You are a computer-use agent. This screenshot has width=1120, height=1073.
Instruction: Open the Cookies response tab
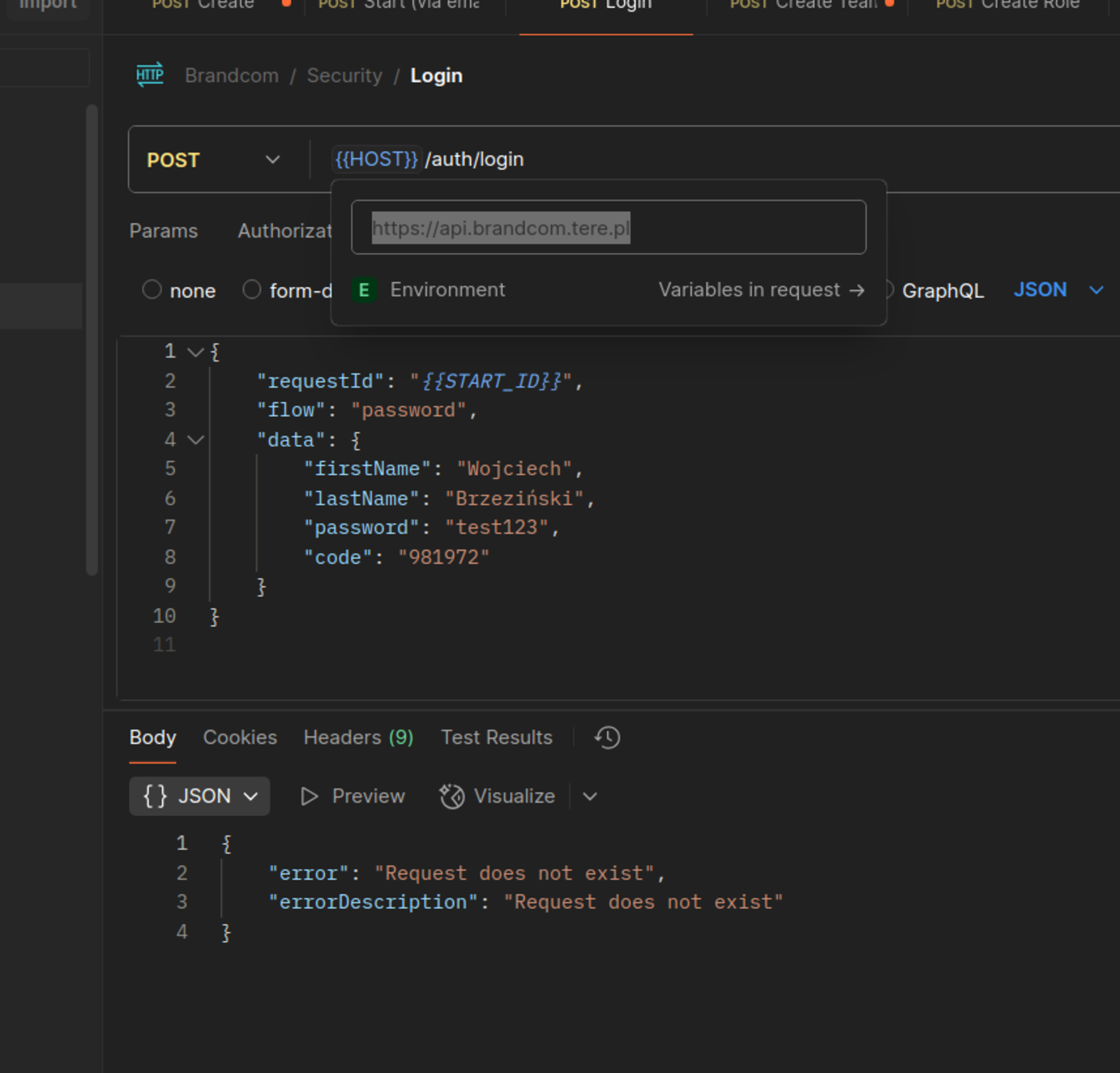(240, 737)
